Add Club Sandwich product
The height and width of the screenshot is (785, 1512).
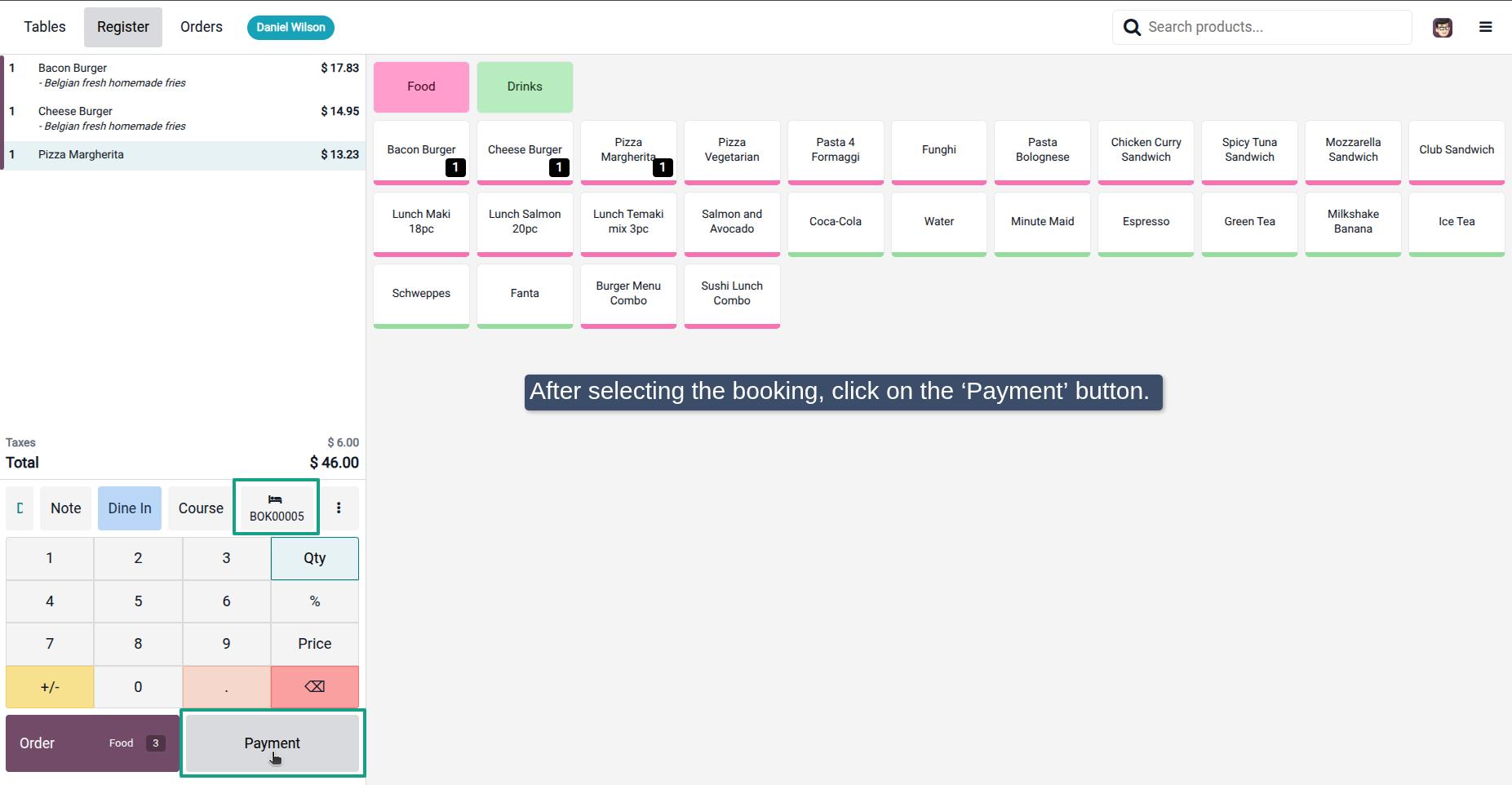click(x=1457, y=152)
